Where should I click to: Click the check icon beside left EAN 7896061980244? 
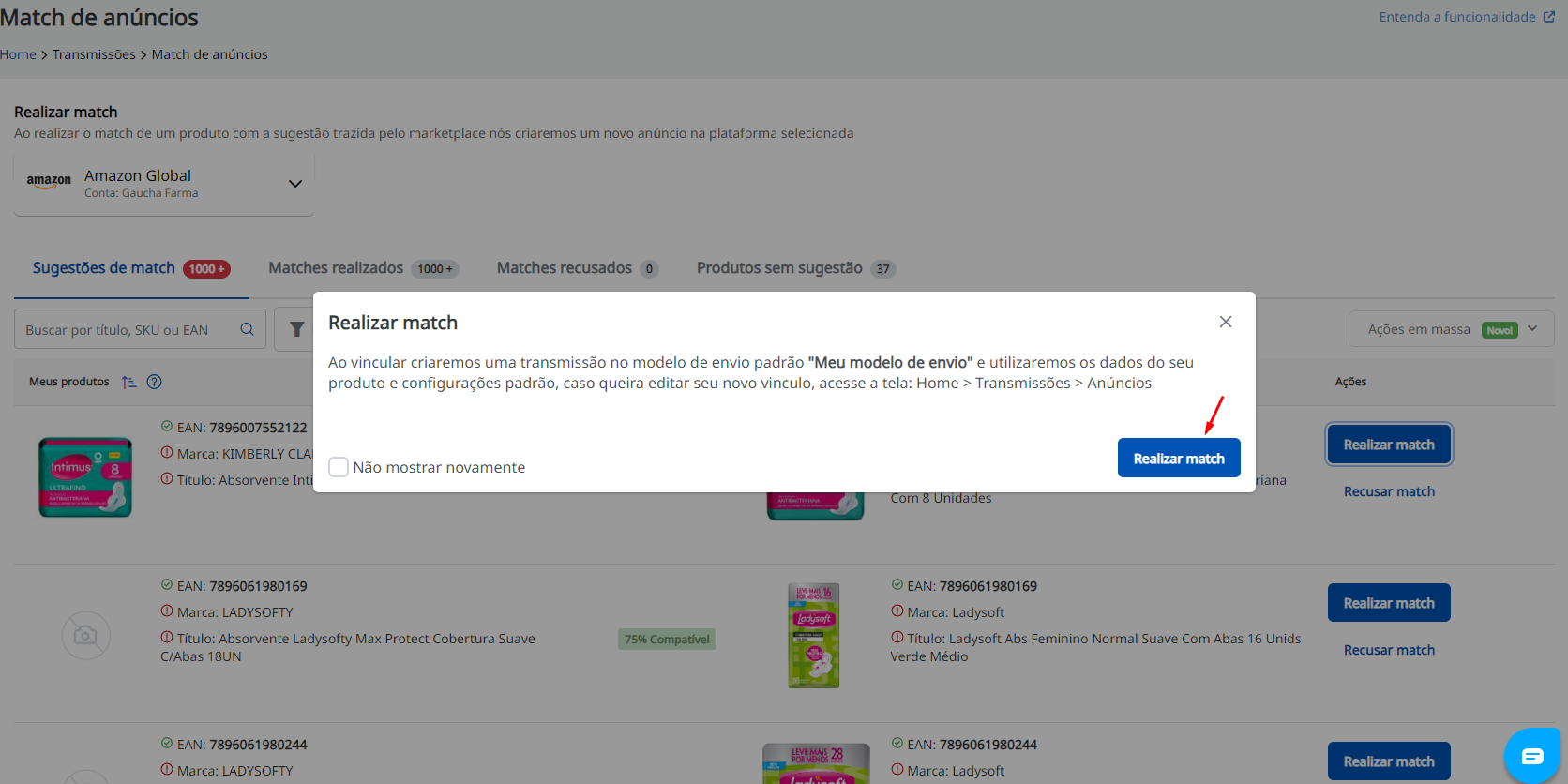click(x=167, y=744)
